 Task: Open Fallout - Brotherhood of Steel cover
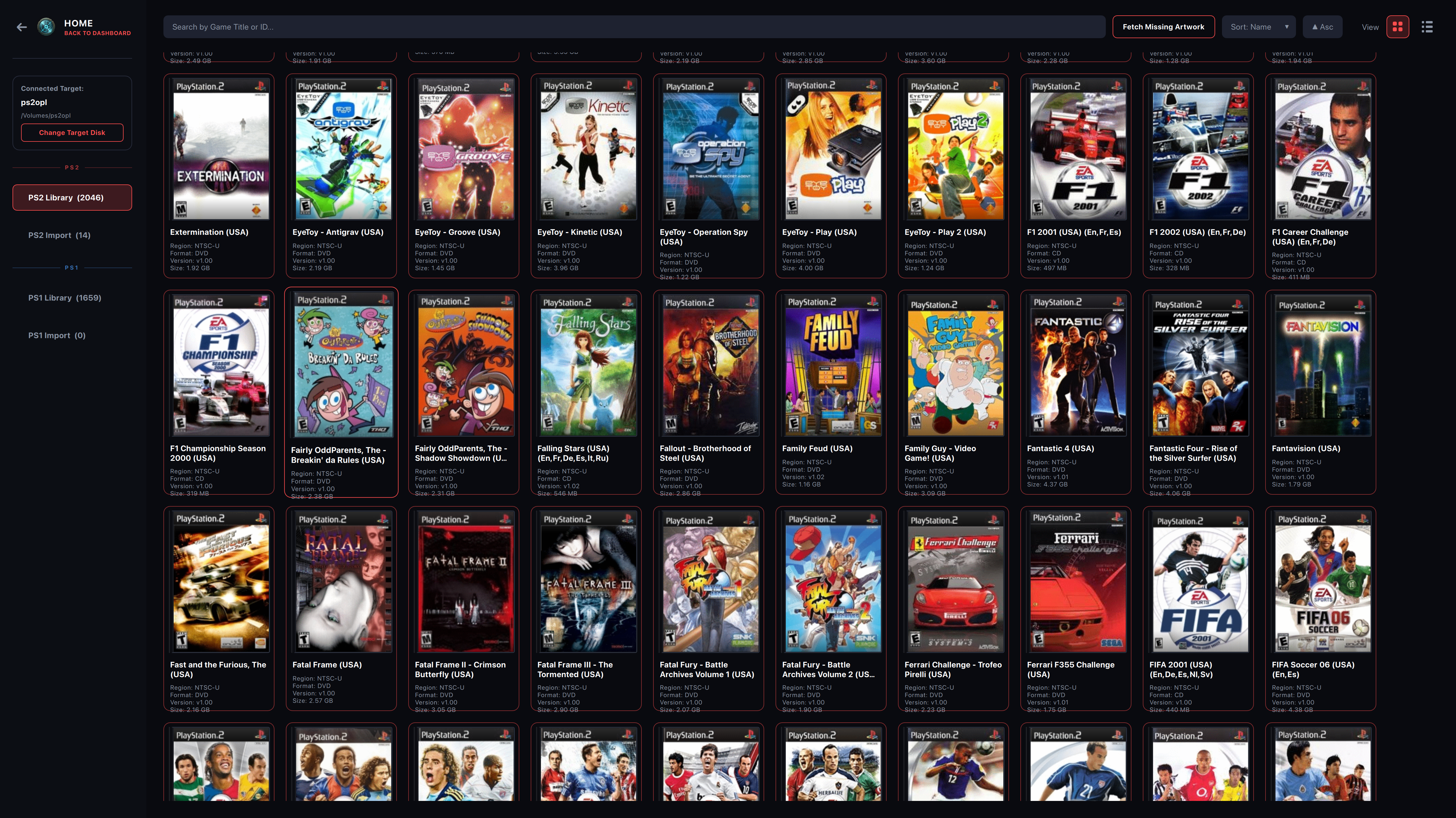tap(710, 365)
